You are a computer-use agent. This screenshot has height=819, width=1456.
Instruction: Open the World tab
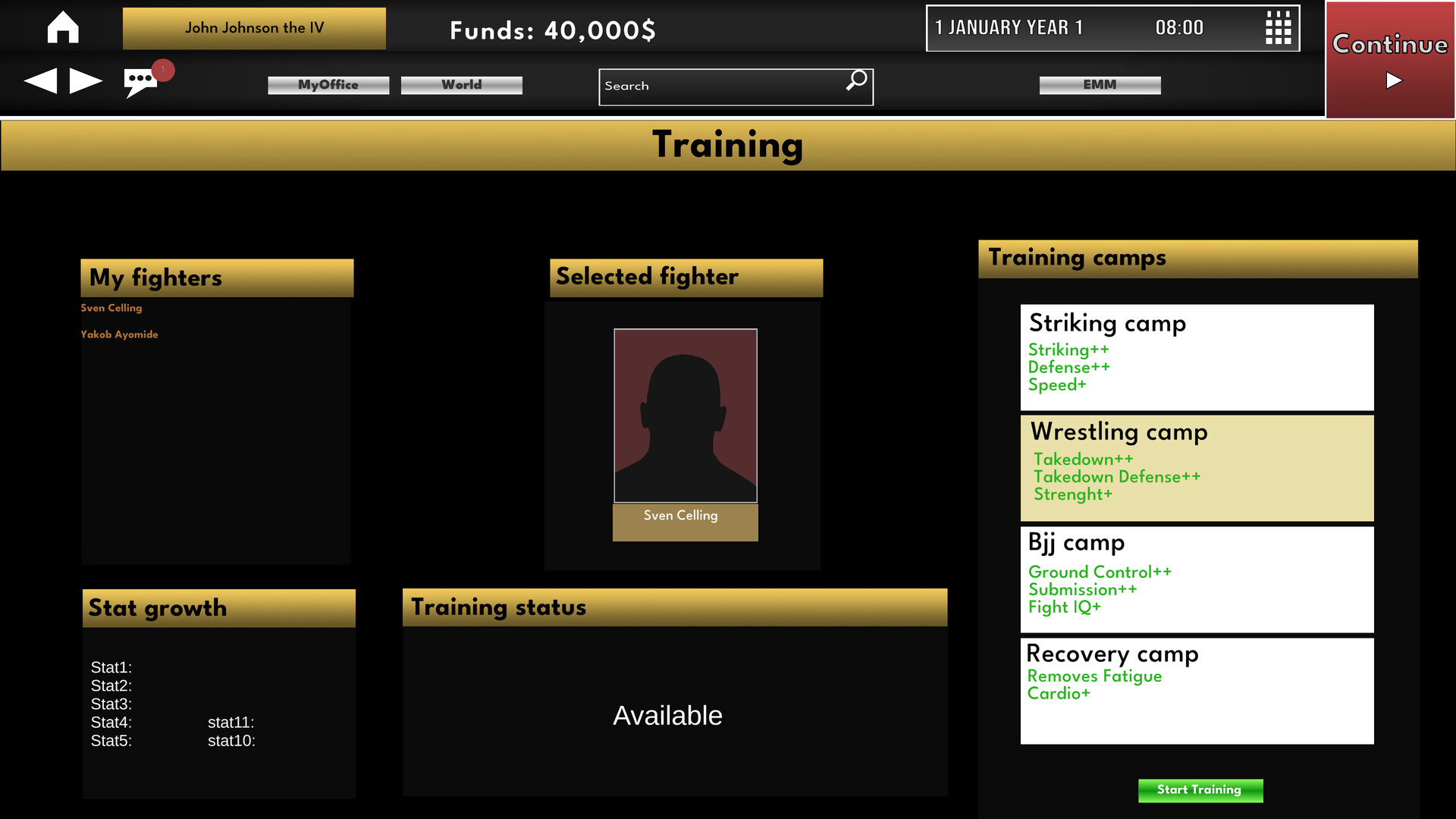pyautogui.click(x=461, y=85)
